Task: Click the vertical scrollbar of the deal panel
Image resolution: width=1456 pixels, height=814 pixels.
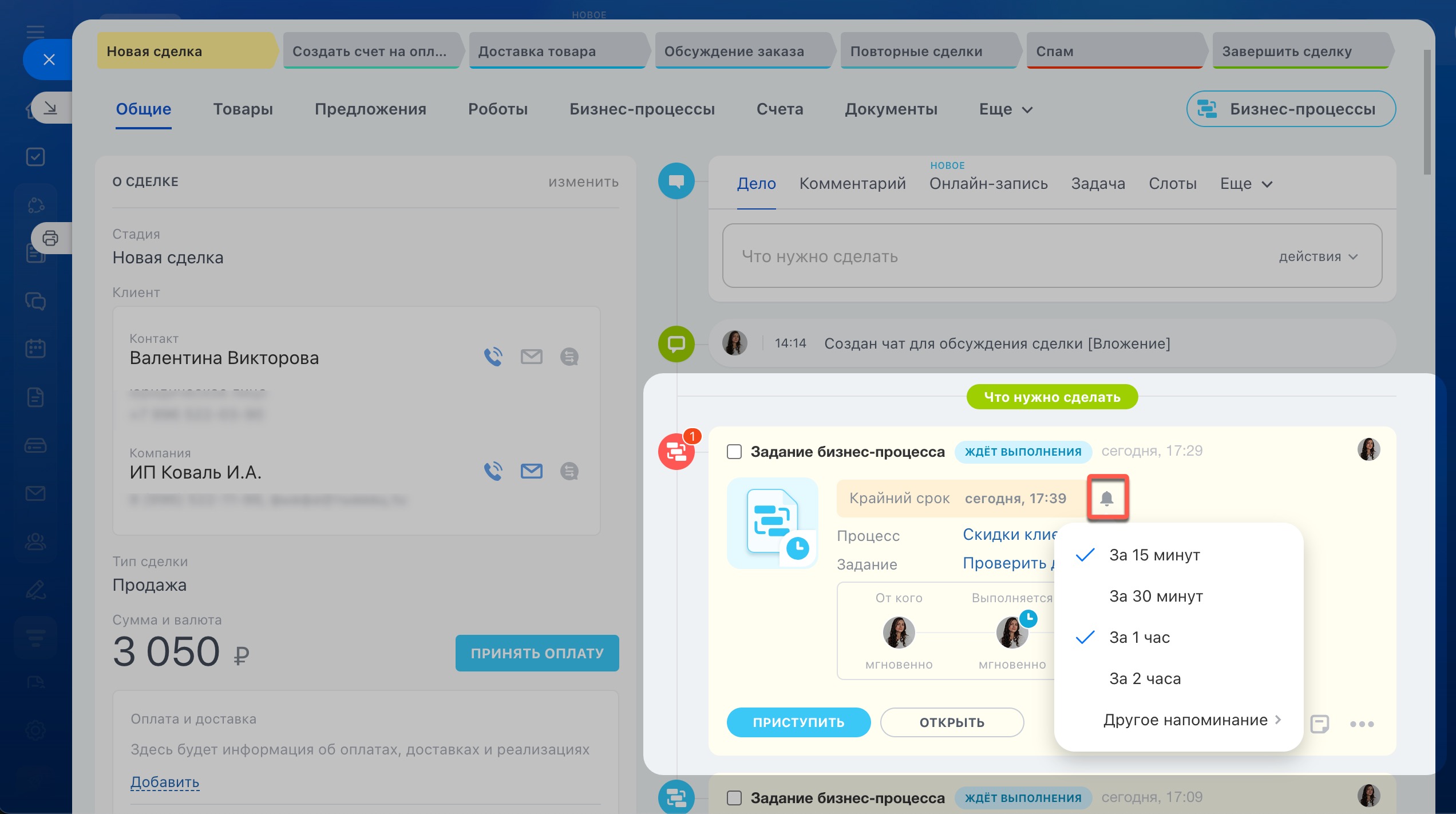Action: coord(1426,112)
